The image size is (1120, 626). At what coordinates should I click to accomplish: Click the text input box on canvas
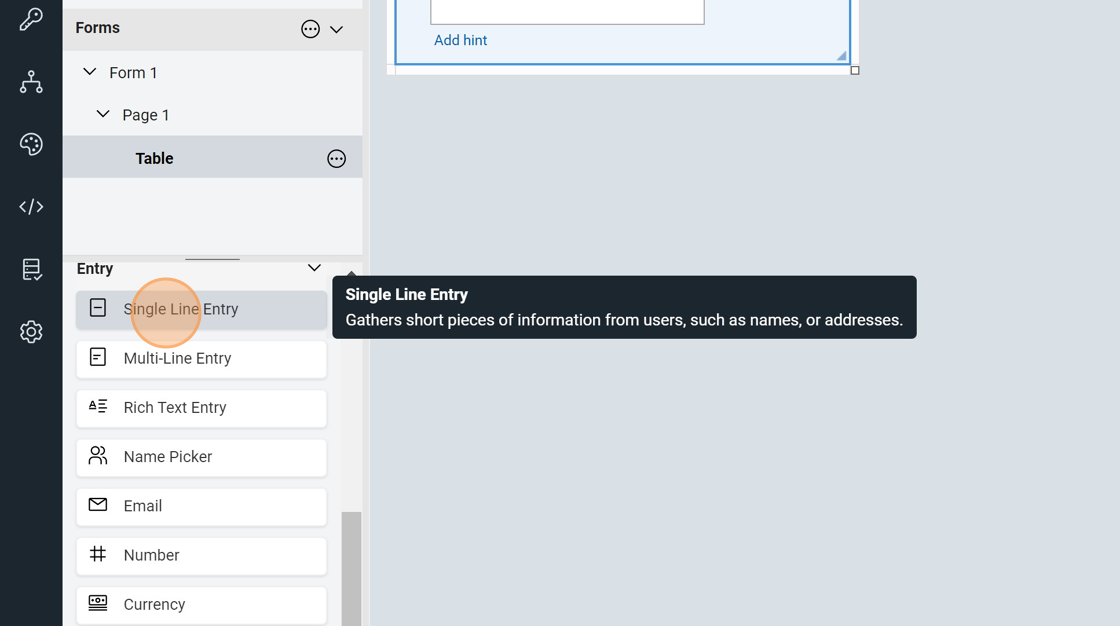[x=567, y=11]
